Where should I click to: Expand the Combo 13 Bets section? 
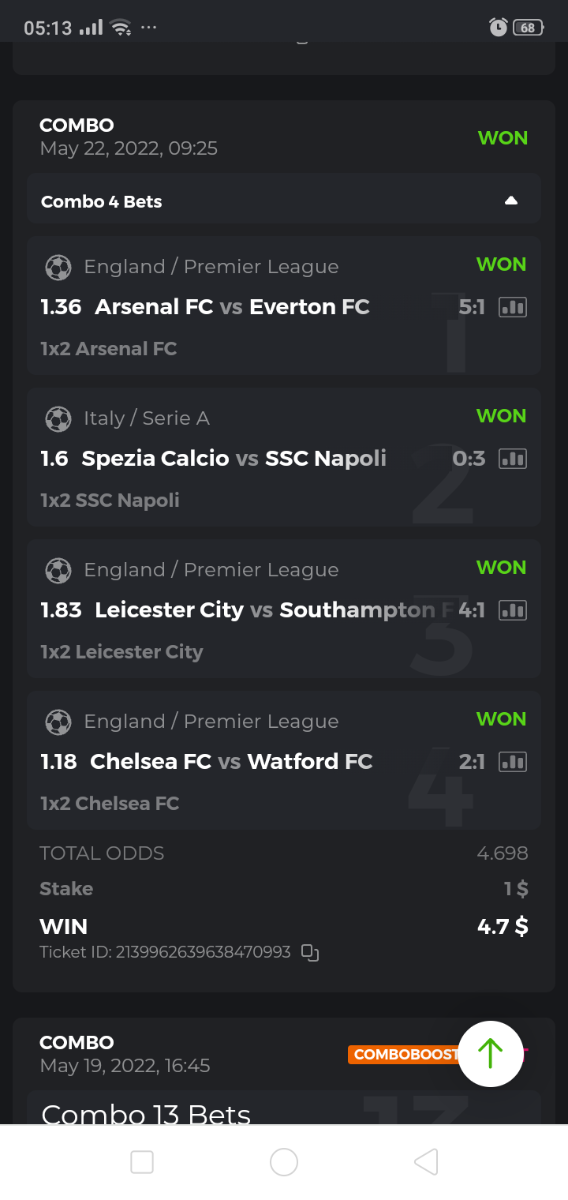pyautogui.click(x=284, y=1108)
